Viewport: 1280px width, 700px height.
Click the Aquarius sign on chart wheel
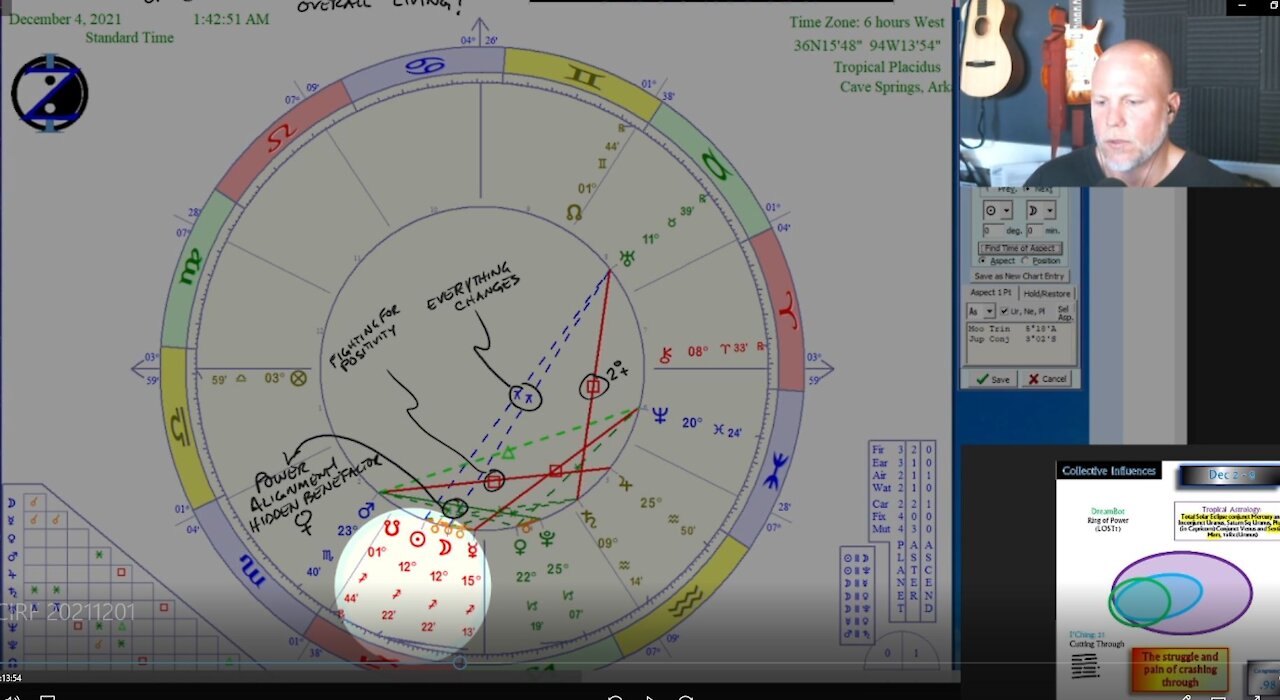pos(688,601)
